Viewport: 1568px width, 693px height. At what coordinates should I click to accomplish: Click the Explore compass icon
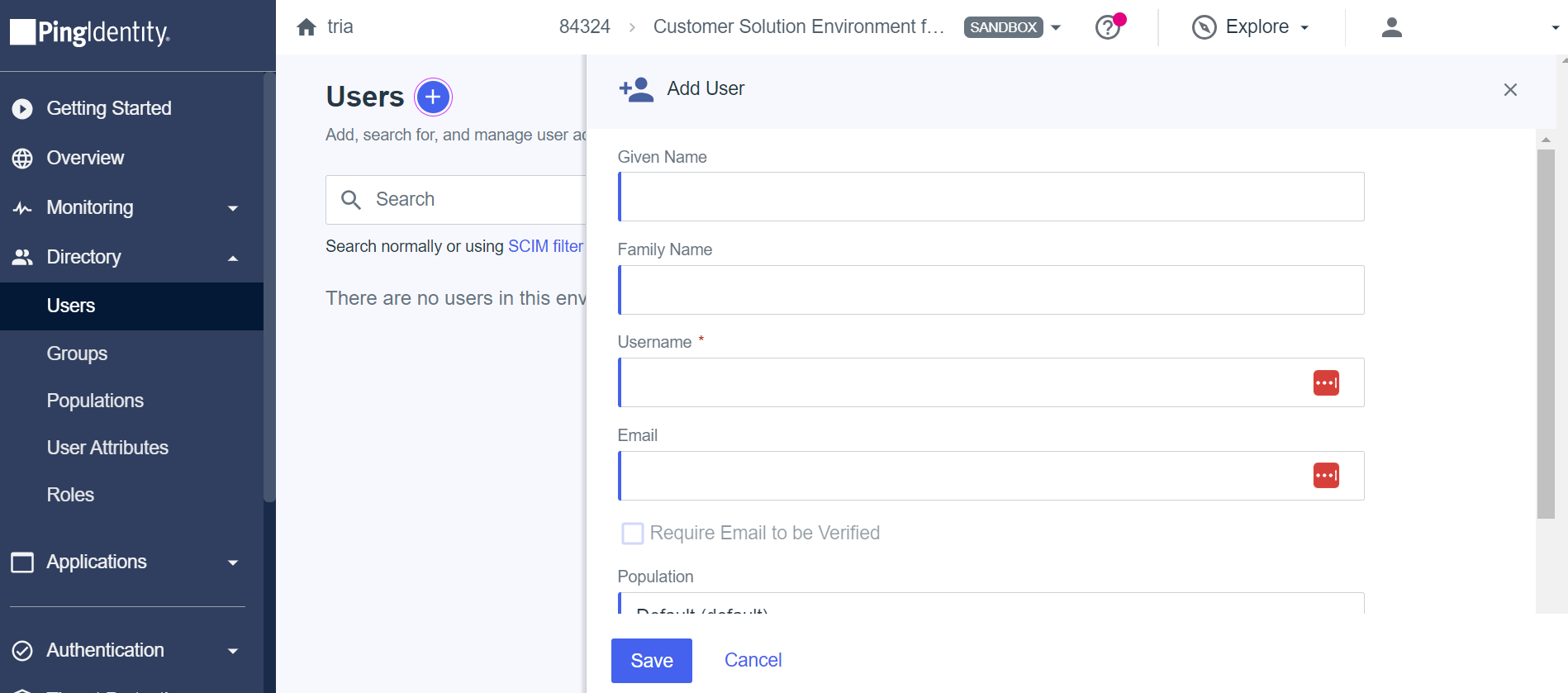1204,27
